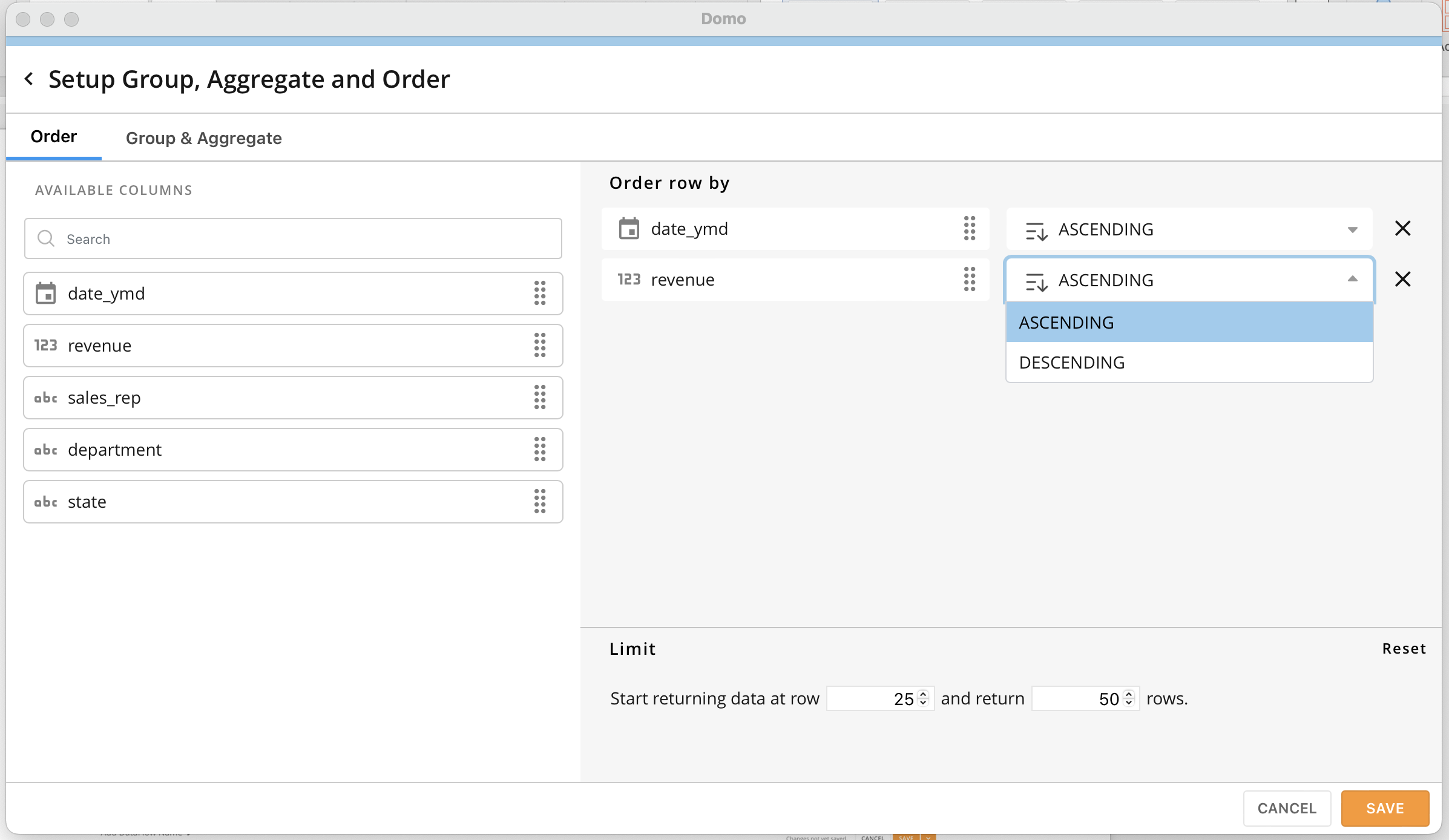Viewport: 1449px width, 840px height.
Task: Switch to Group & Aggregate tab
Action: [203, 138]
